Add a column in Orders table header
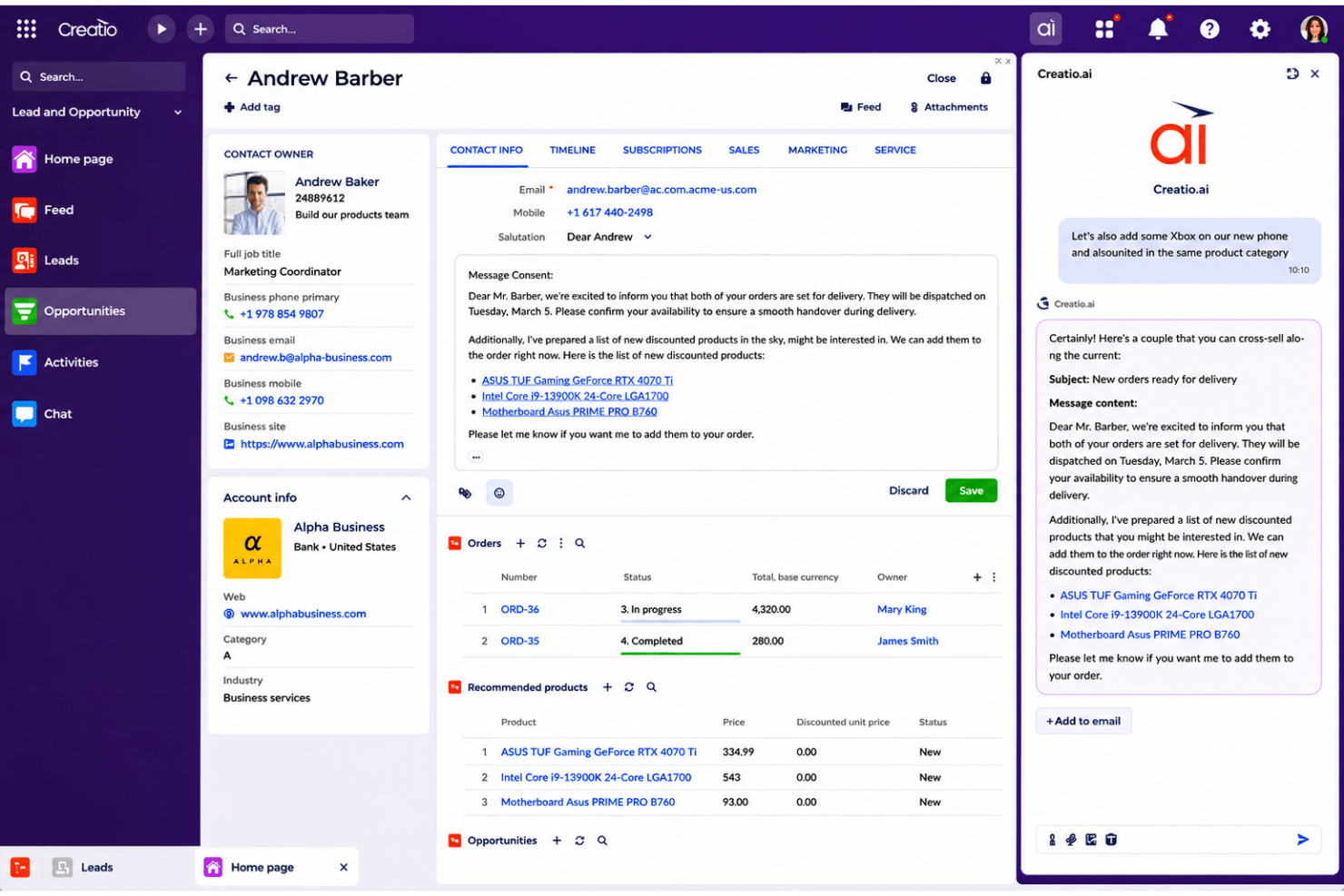The image size is (1344, 896). click(977, 577)
